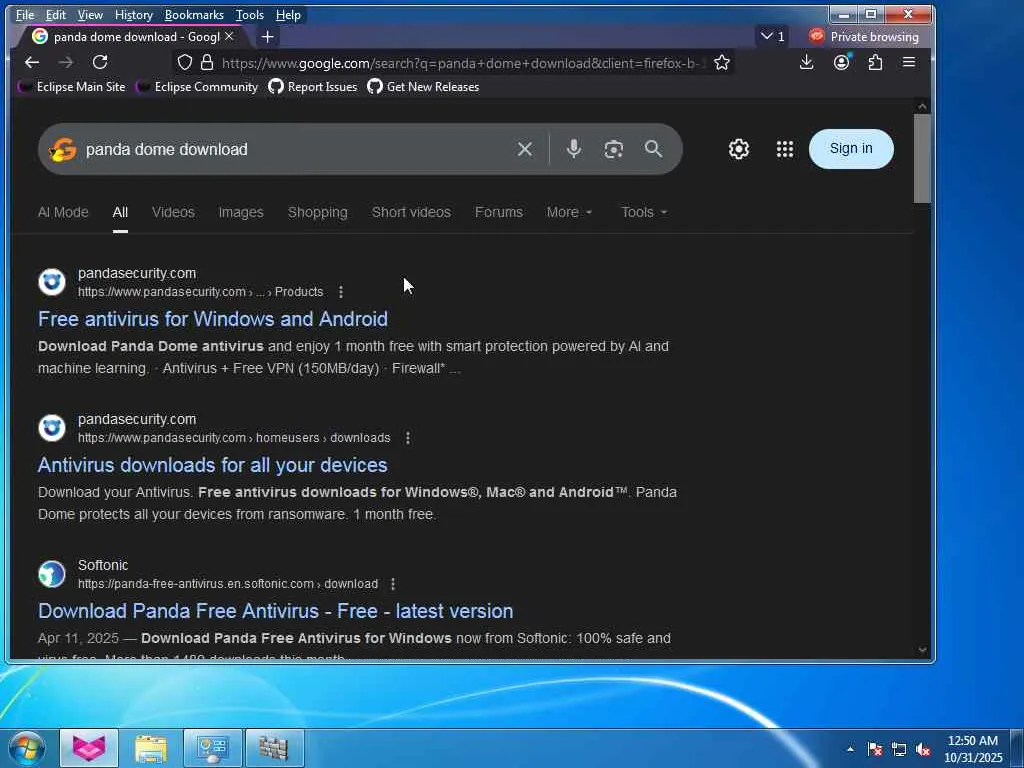Open tracking protection shield icon

(x=185, y=62)
